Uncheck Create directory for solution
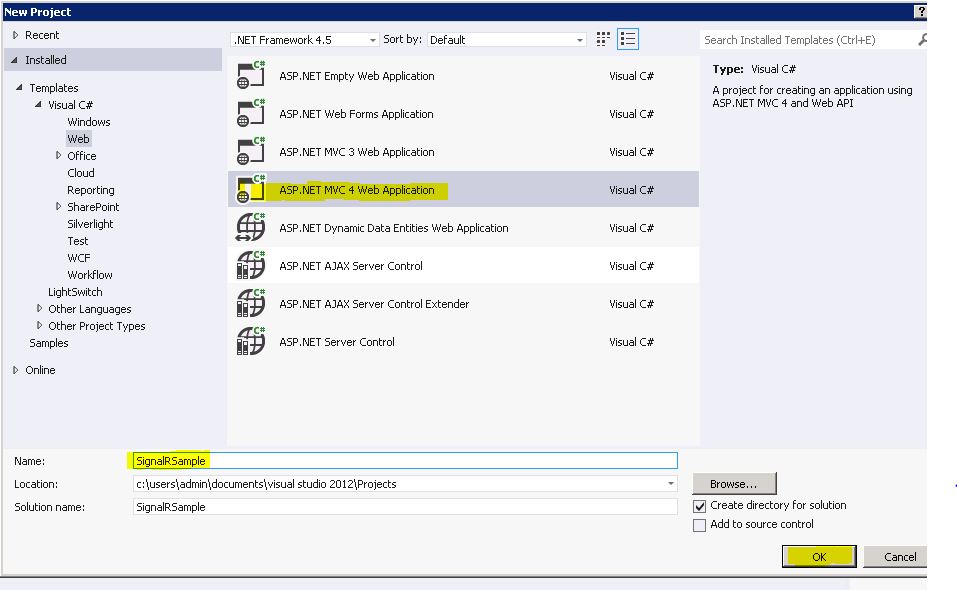This screenshot has height=590, width=957. (x=700, y=507)
